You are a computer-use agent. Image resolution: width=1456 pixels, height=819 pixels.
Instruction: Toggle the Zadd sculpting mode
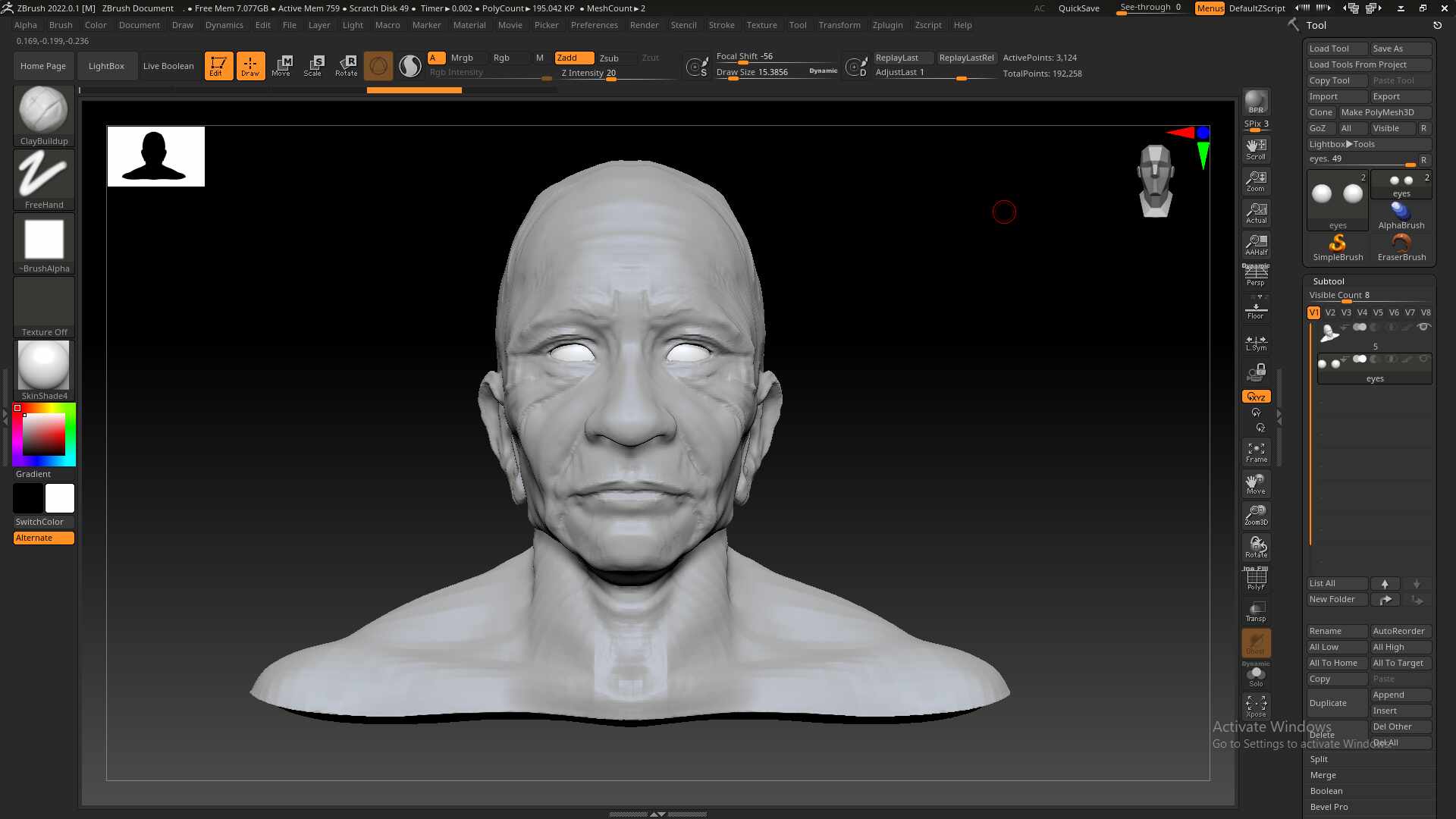(574, 57)
